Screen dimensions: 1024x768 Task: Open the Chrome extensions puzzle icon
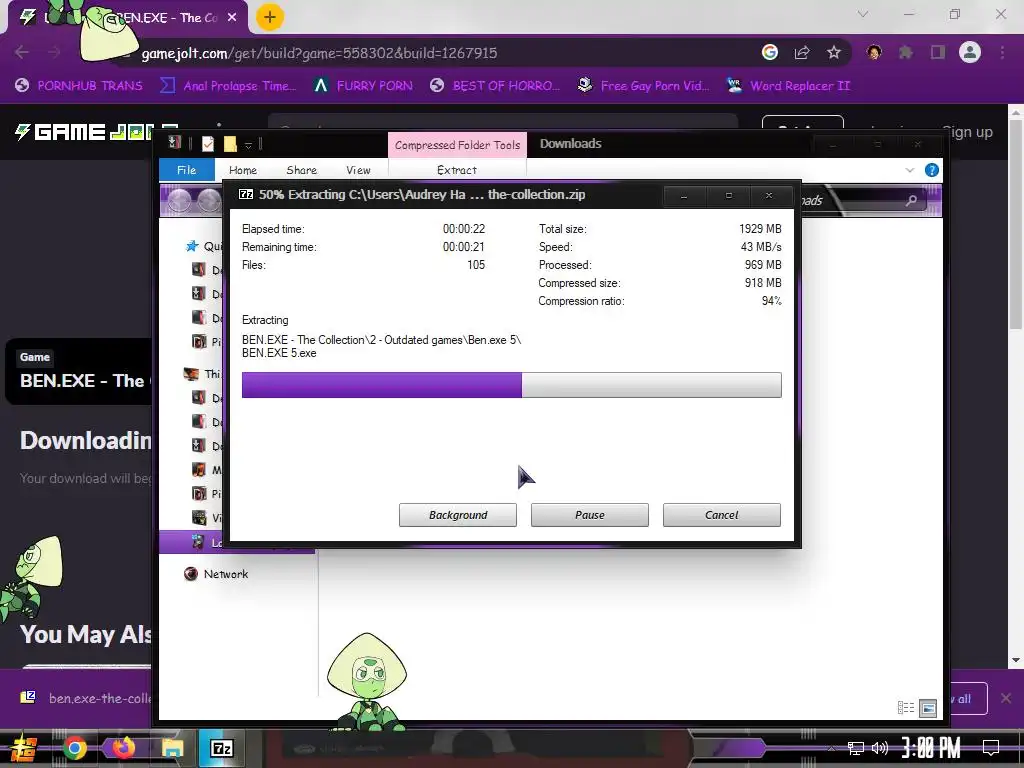(x=906, y=52)
